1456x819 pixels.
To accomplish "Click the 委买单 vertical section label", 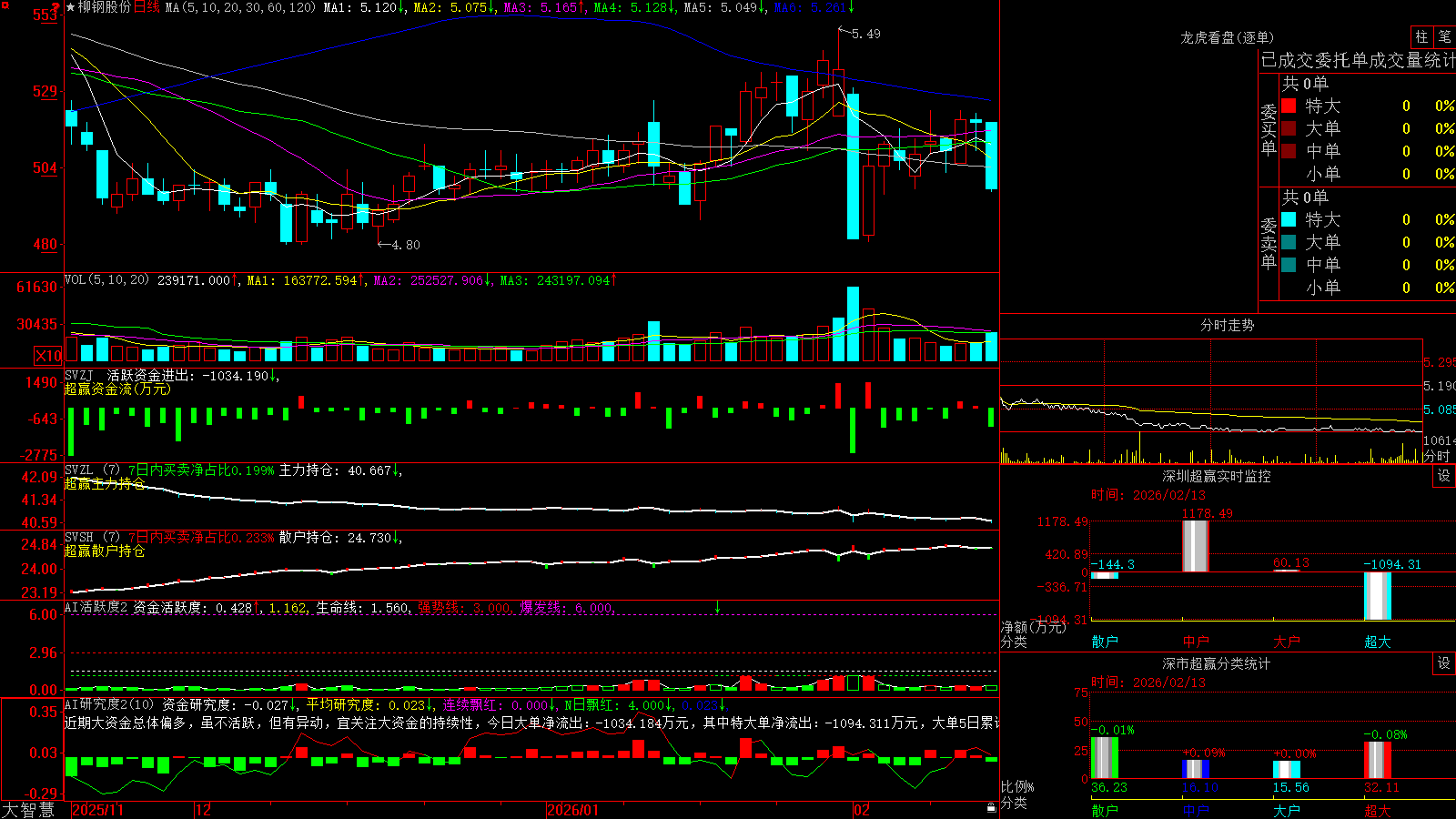I will click(x=1269, y=130).
